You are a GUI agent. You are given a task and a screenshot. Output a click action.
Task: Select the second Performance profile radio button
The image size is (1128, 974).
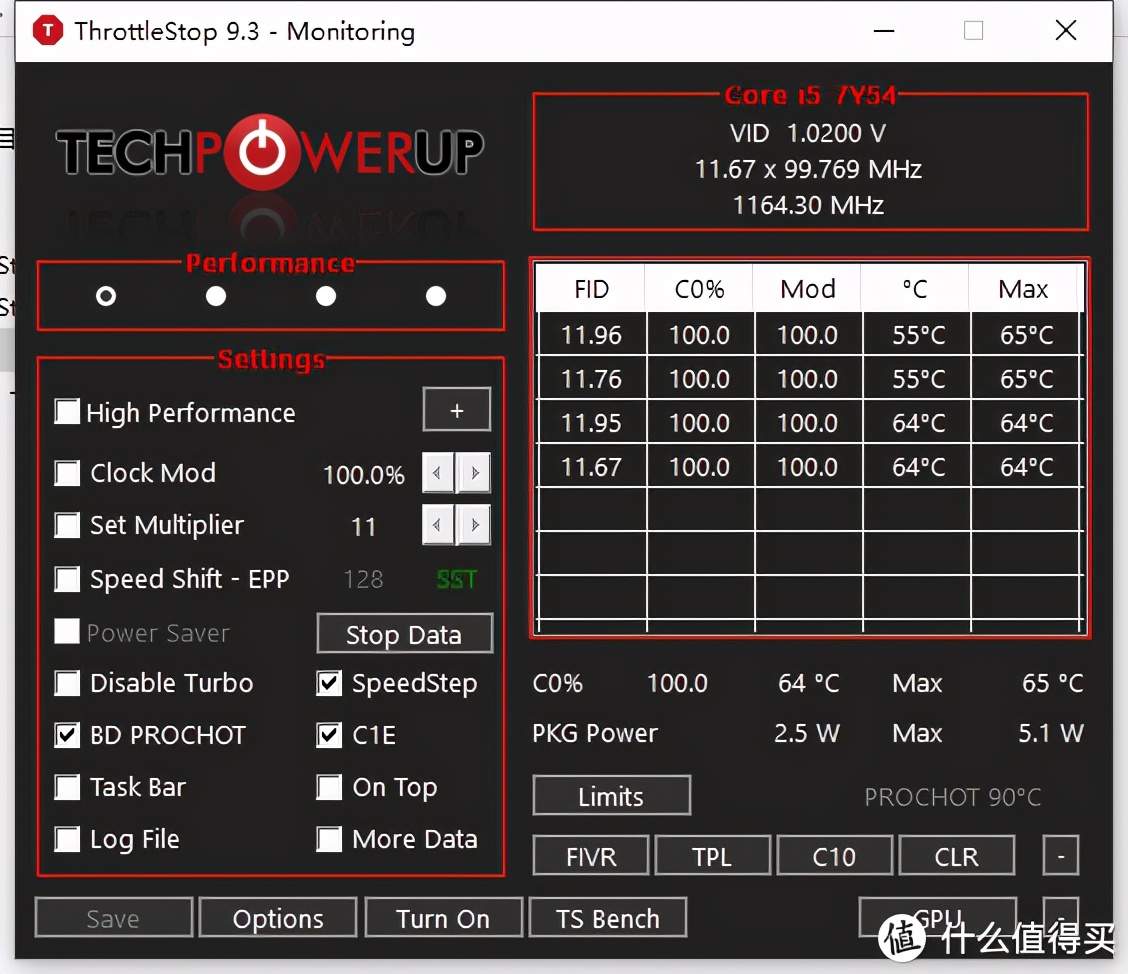[216, 296]
